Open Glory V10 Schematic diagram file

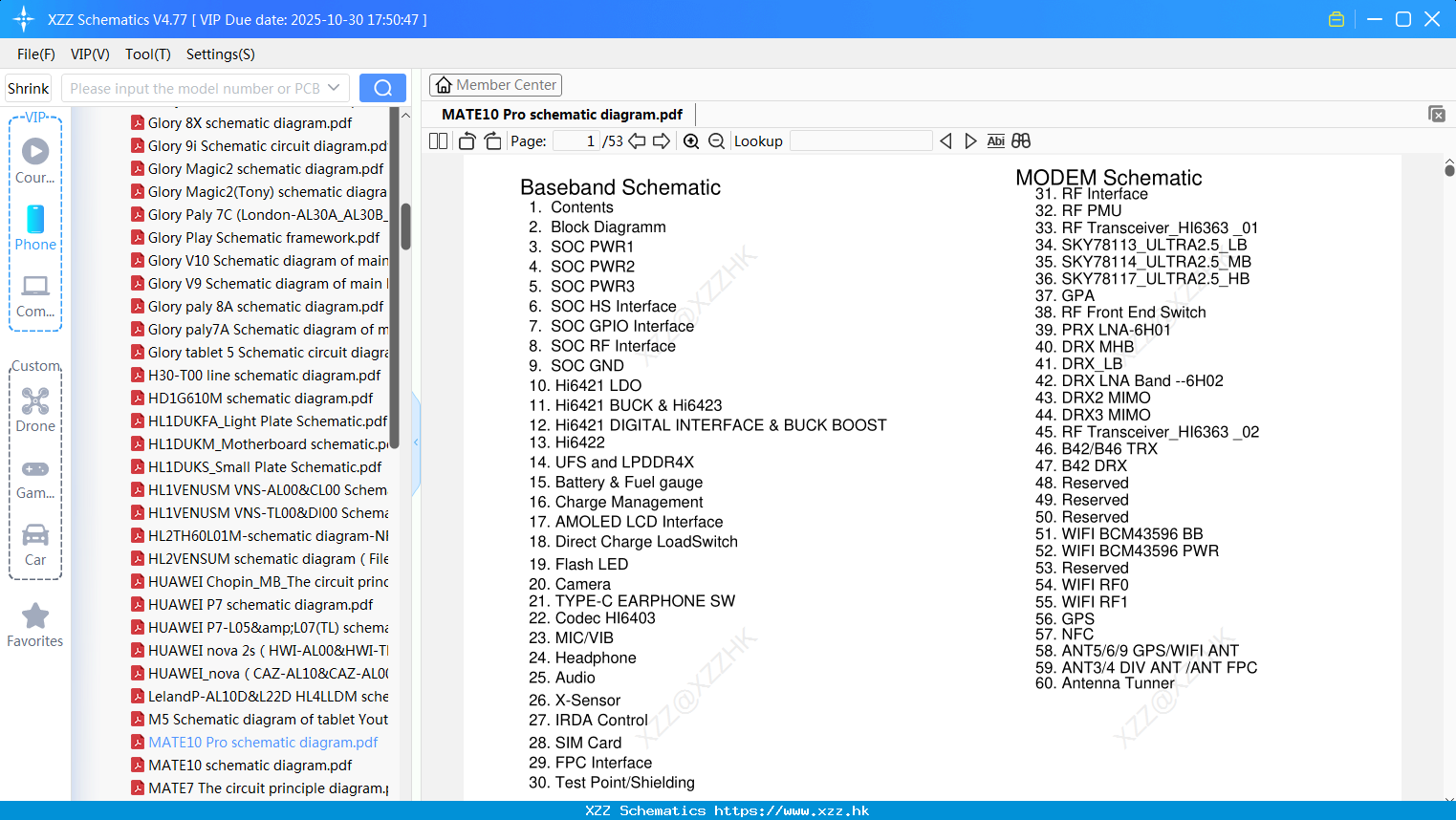(268, 260)
